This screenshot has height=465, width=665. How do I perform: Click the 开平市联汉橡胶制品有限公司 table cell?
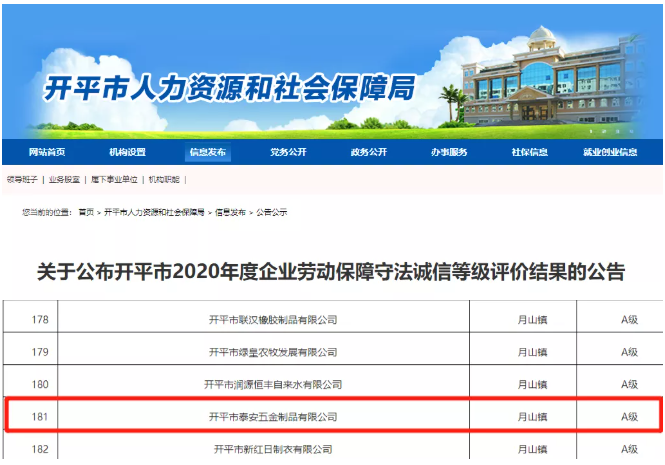[272, 320]
